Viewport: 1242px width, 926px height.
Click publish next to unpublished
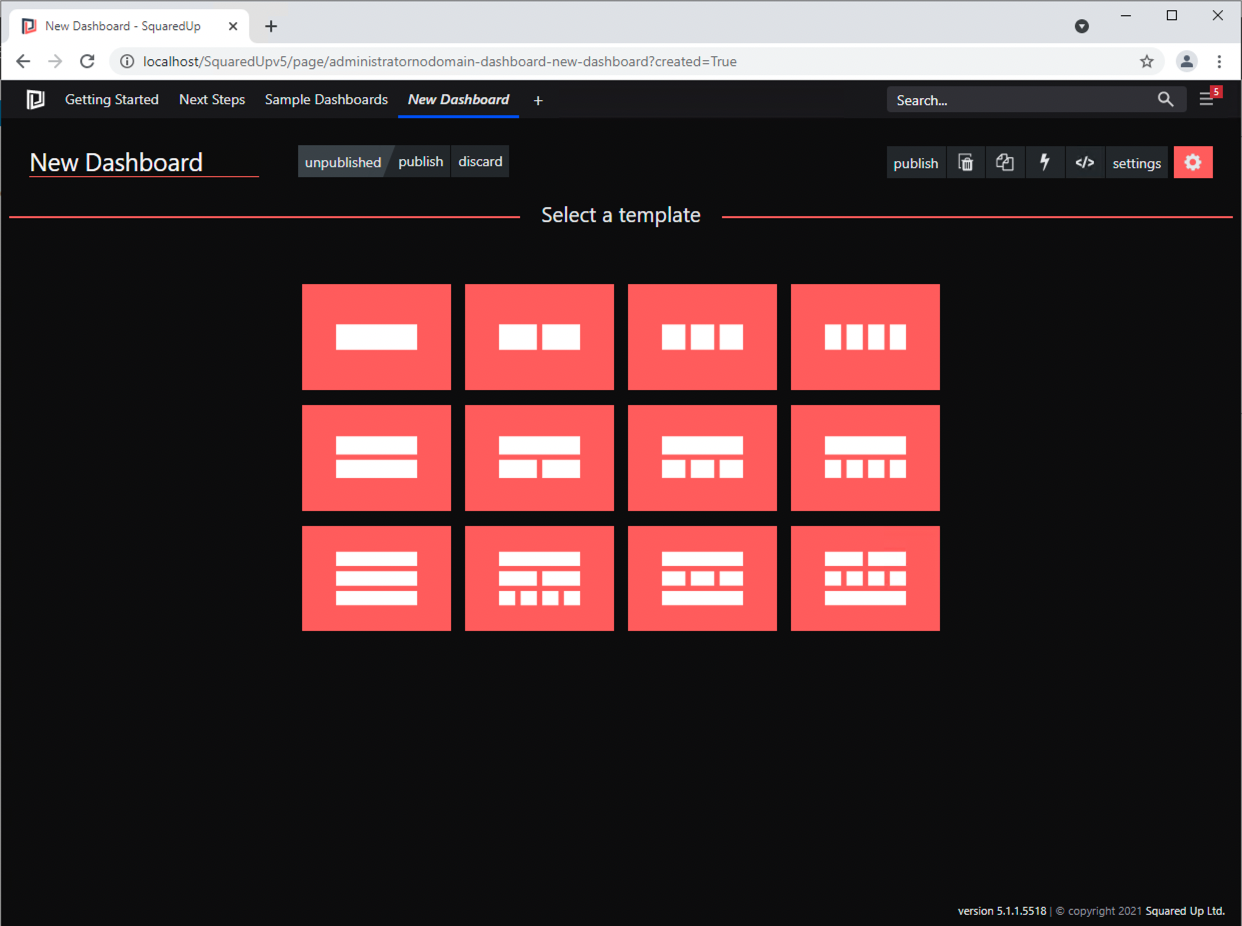click(x=420, y=162)
